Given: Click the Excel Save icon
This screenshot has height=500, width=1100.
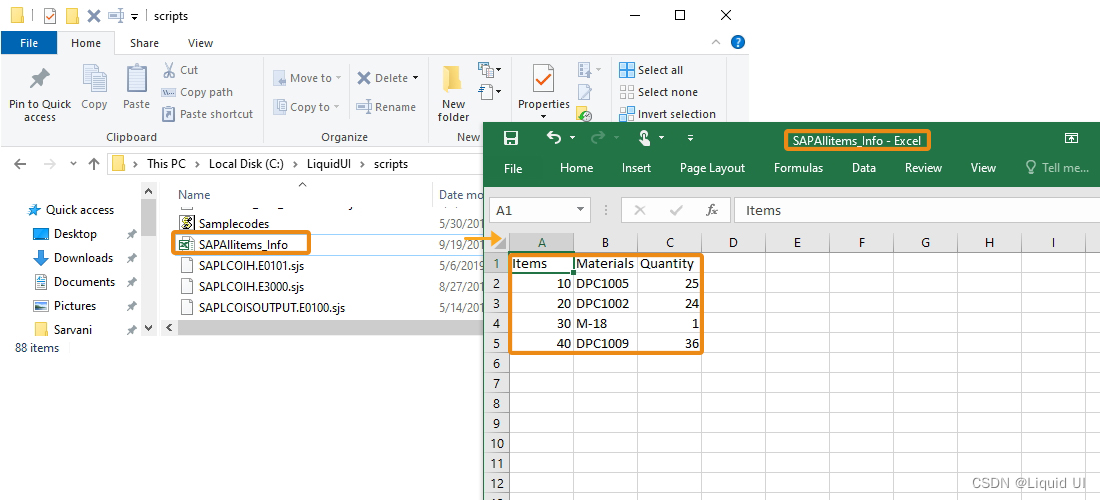Looking at the screenshot, I should 511,138.
